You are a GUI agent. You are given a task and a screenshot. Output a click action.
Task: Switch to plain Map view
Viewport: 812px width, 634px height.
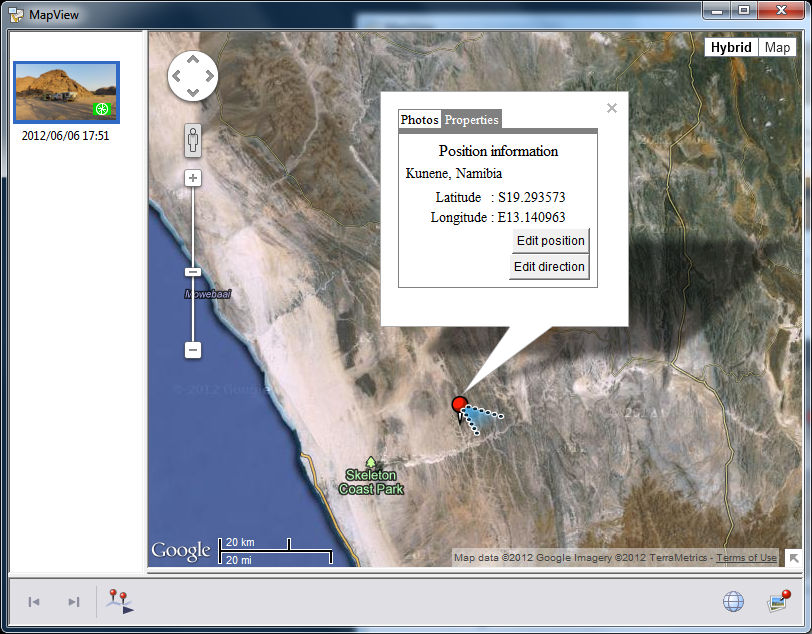coord(777,47)
